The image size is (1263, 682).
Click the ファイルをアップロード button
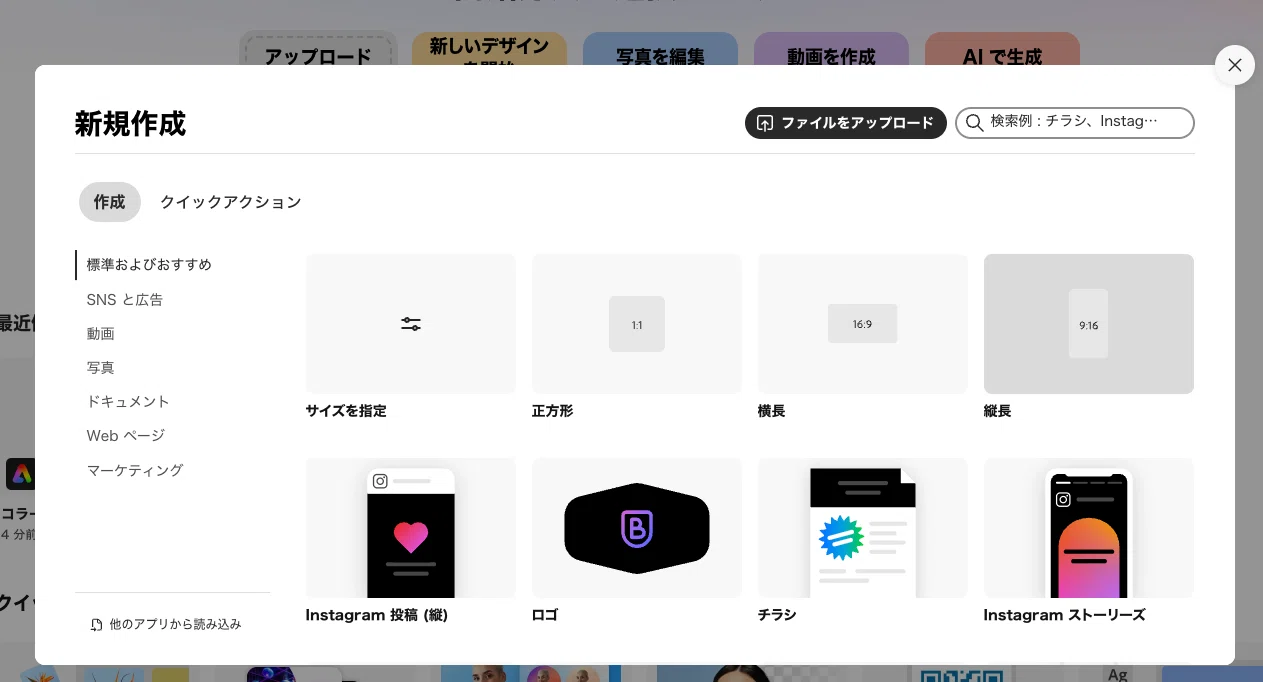[x=846, y=123]
